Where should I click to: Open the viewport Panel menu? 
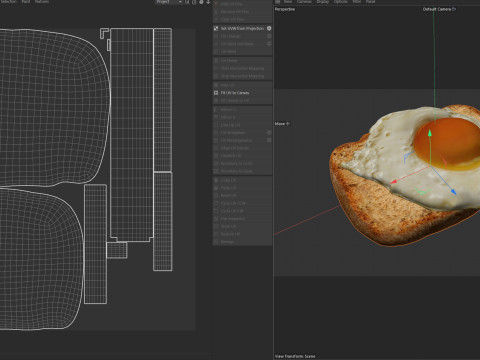point(370,2)
